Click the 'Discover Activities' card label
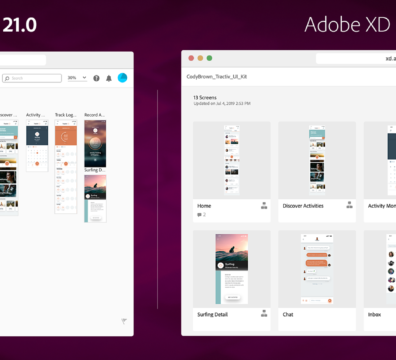The width and height of the screenshot is (396, 360). [303, 206]
